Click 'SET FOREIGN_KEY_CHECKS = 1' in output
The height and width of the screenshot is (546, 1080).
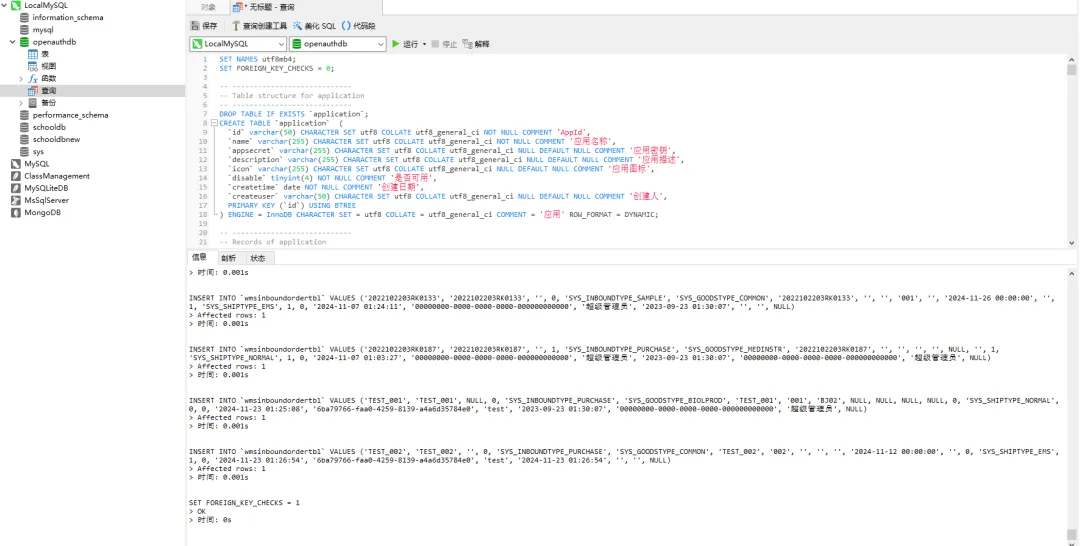(245, 503)
